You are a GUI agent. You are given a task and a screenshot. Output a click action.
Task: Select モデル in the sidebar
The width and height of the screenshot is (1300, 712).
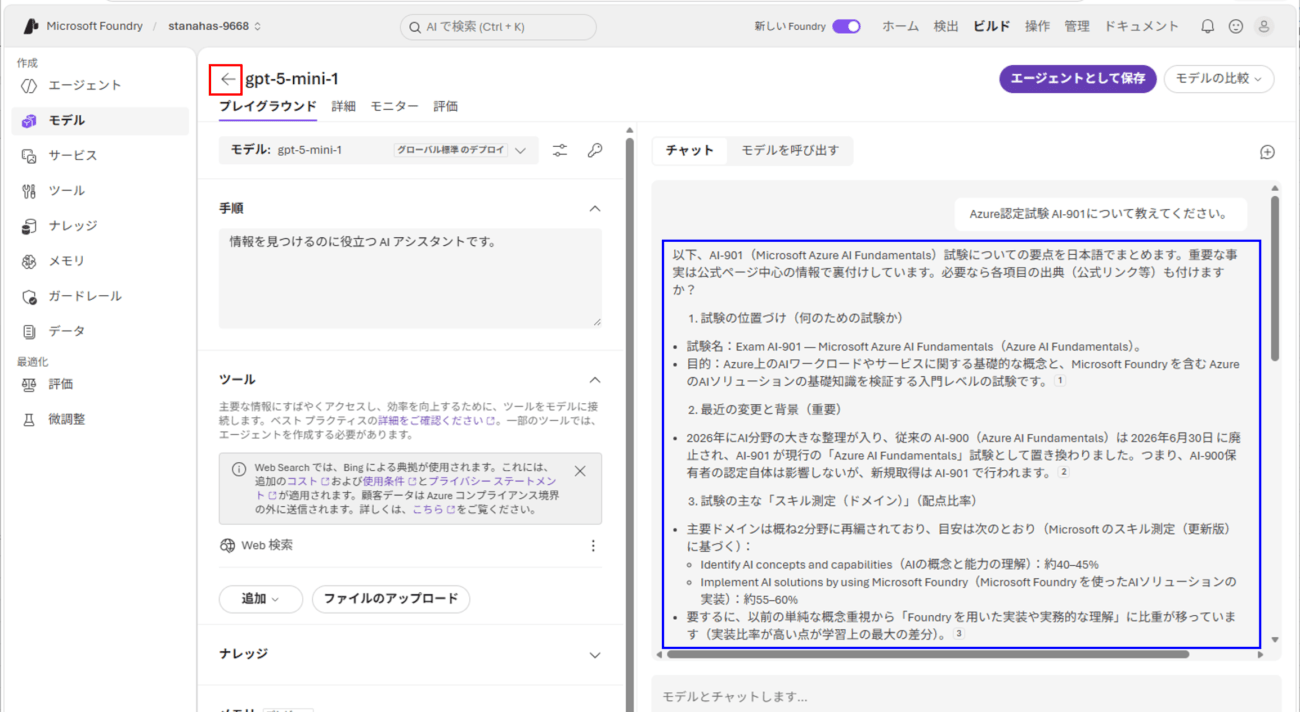tap(100, 120)
